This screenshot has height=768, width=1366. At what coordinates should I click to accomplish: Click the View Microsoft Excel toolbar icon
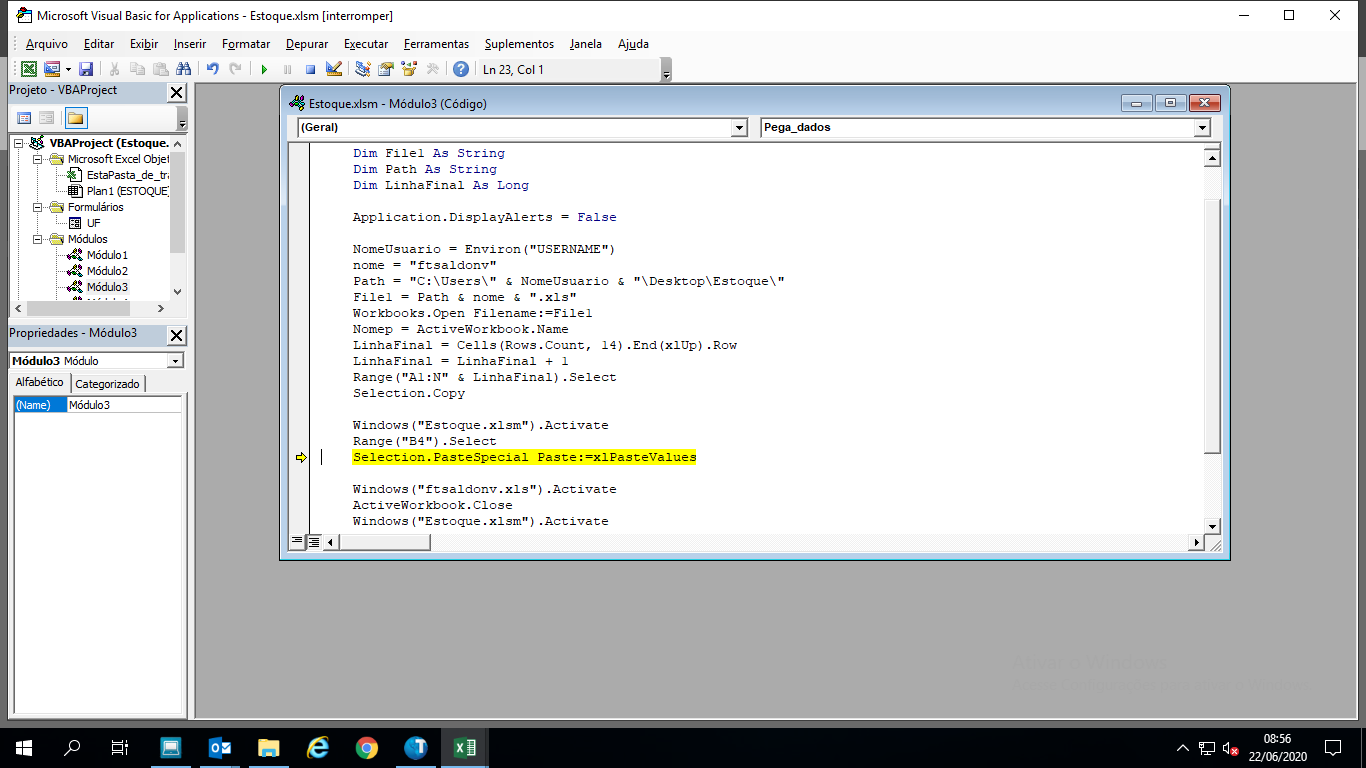click(x=29, y=69)
